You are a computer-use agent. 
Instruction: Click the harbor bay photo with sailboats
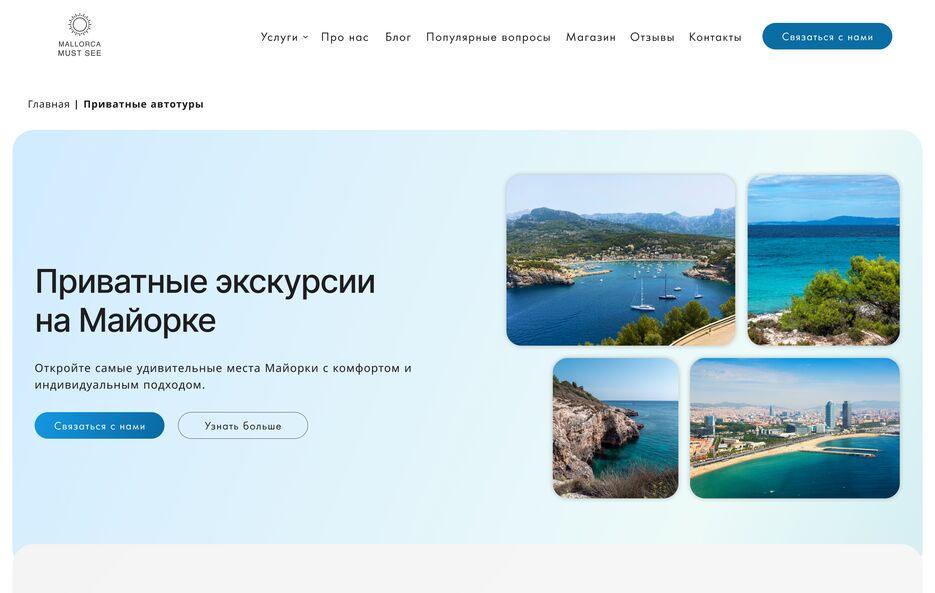pyautogui.click(x=620, y=259)
